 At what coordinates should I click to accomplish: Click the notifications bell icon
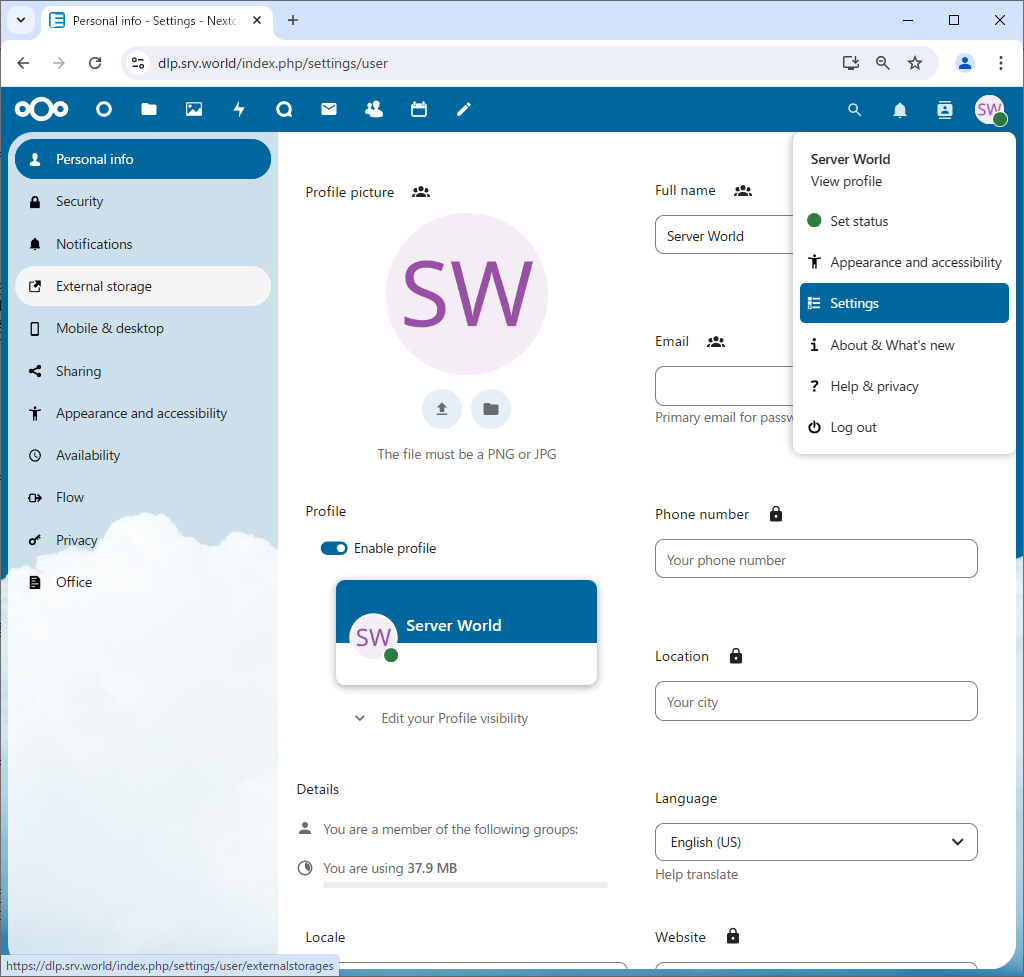click(900, 110)
